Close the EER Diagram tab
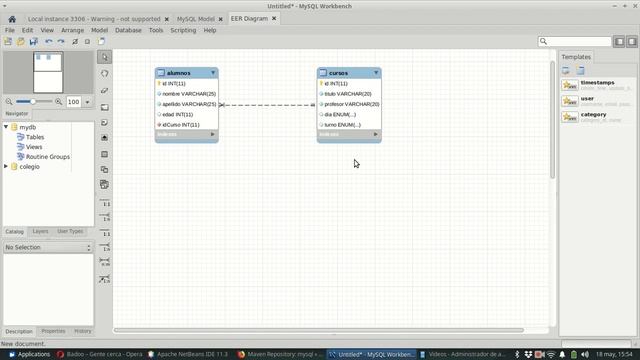 pyautogui.click(x=274, y=18)
